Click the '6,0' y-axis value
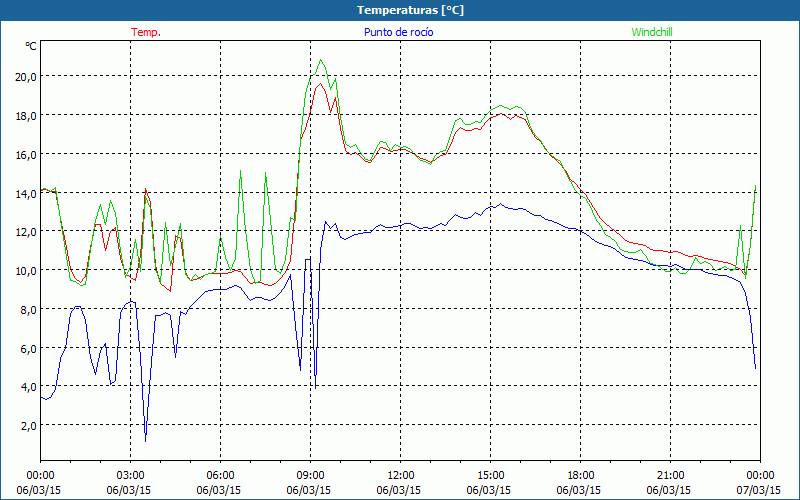This screenshot has width=800, height=500. tap(28, 348)
